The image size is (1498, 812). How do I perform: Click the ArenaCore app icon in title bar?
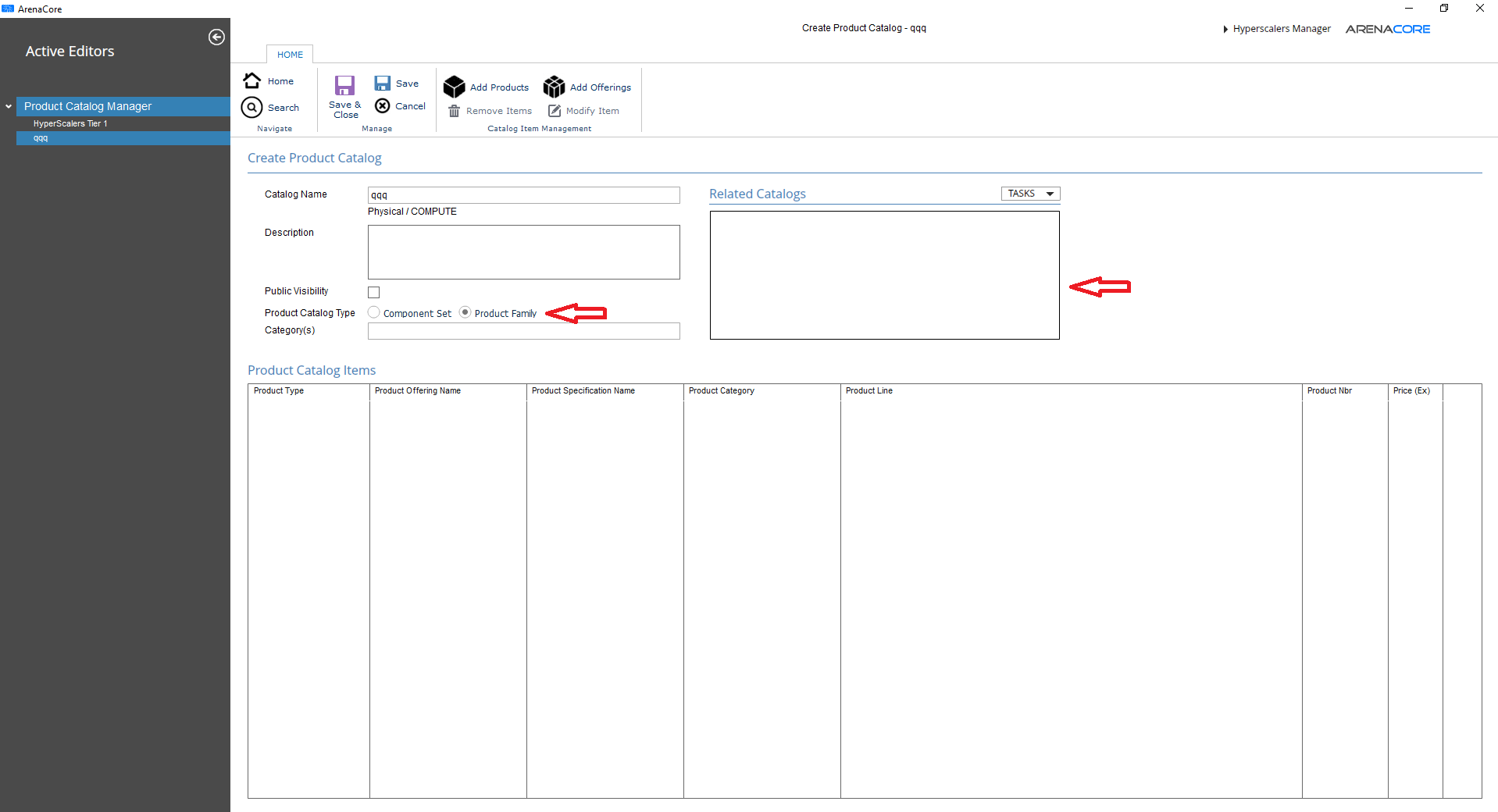[8, 9]
